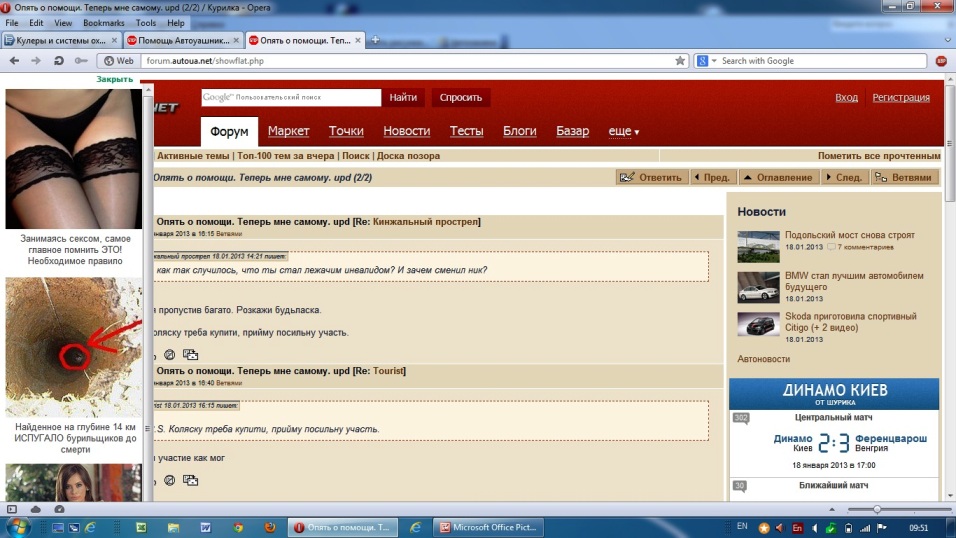Switch view with the 'Ветвями' button

point(904,178)
